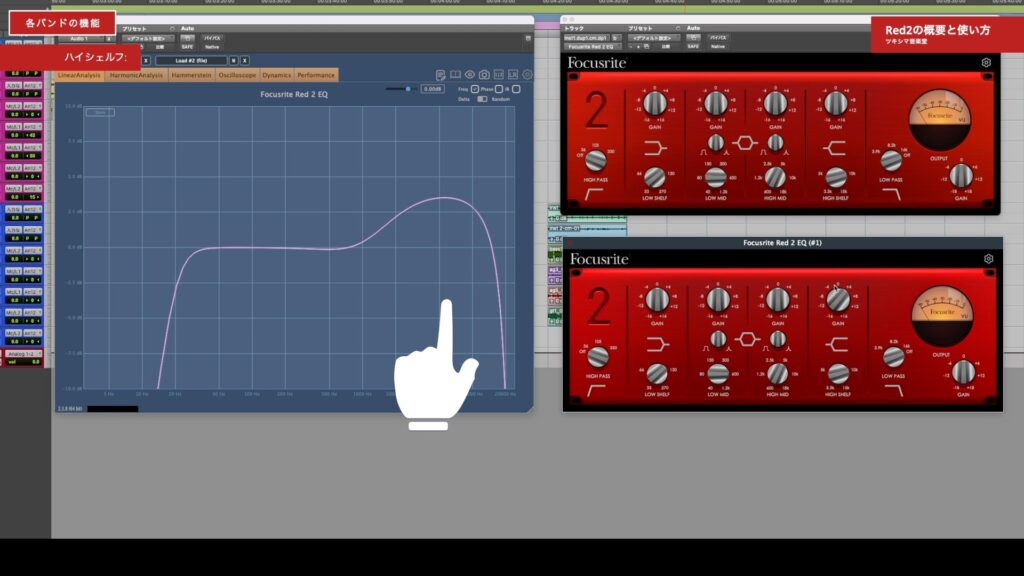
Task: Click Native in the upper Focusrite window header
Action: tap(718, 46)
